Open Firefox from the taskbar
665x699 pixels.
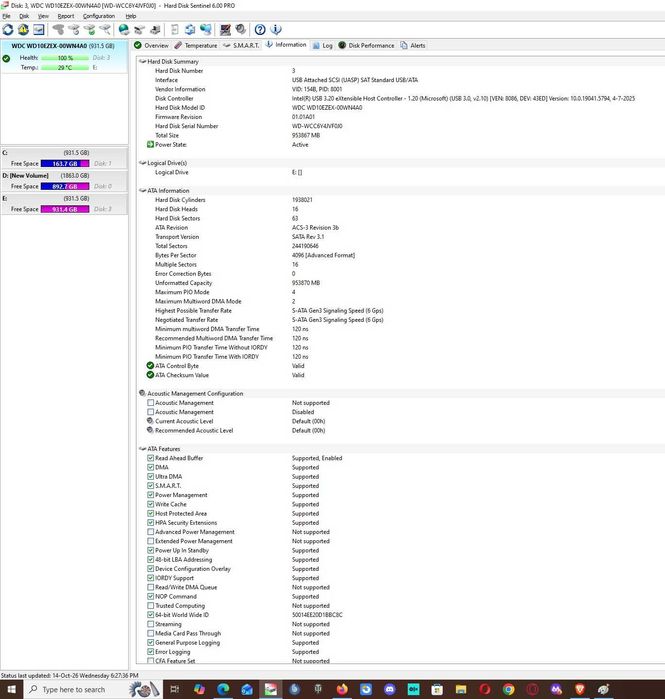(x=342, y=689)
